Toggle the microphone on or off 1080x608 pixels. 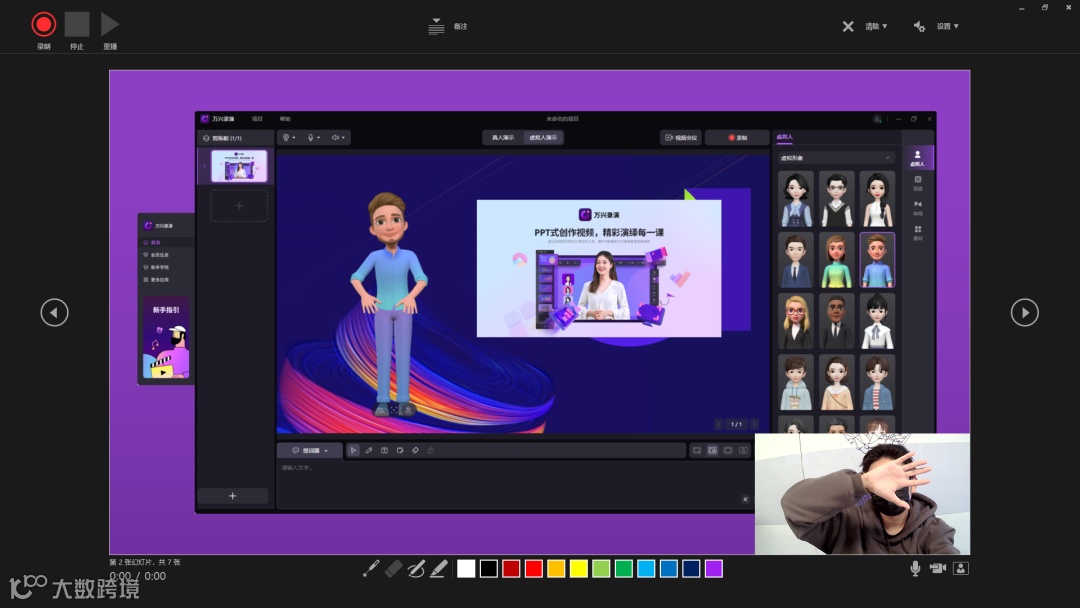tap(915, 568)
